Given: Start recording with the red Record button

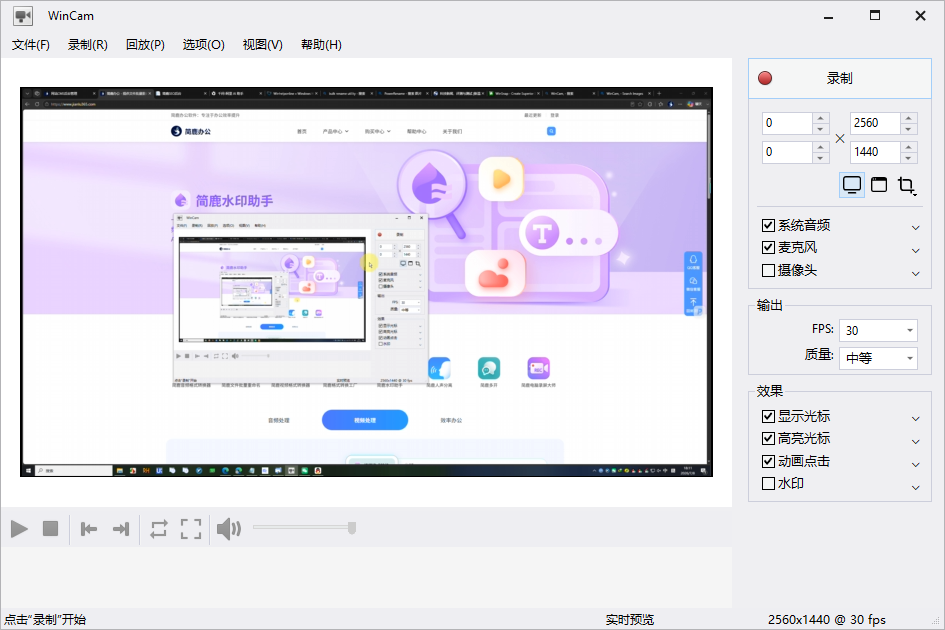Looking at the screenshot, I should 840,78.
